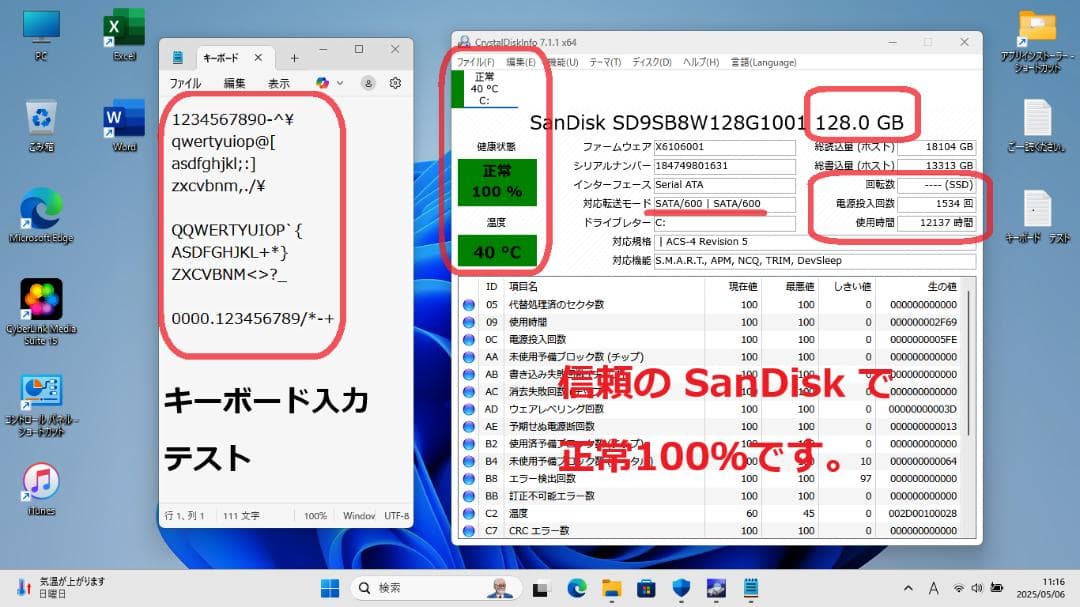
Task: Select the ウェアレベリング回数 attribute row
Action: (712, 409)
